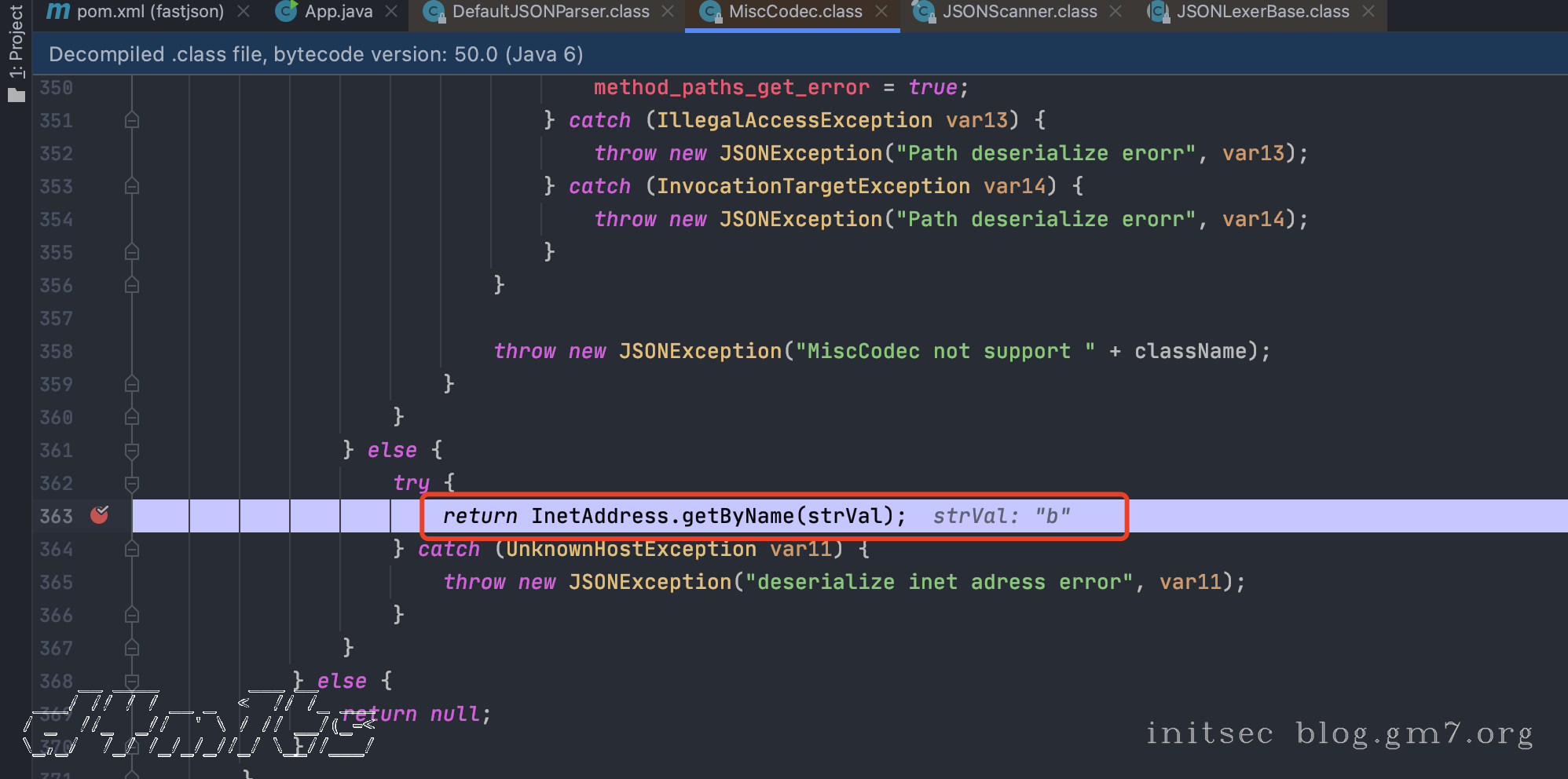The width and height of the screenshot is (1568, 779).
Task: Close the MiscCodec.class tab
Action: click(x=881, y=12)
